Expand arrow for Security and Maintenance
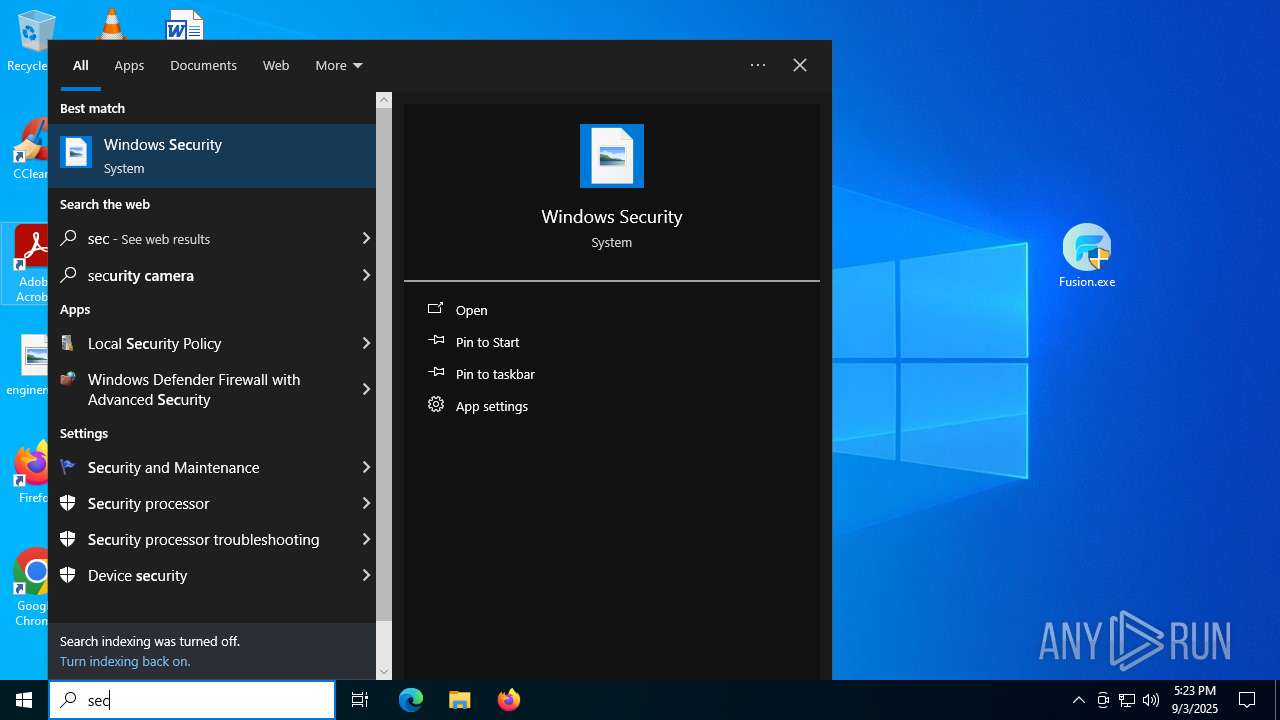The image size is (1280, 720). click(366, 467)
